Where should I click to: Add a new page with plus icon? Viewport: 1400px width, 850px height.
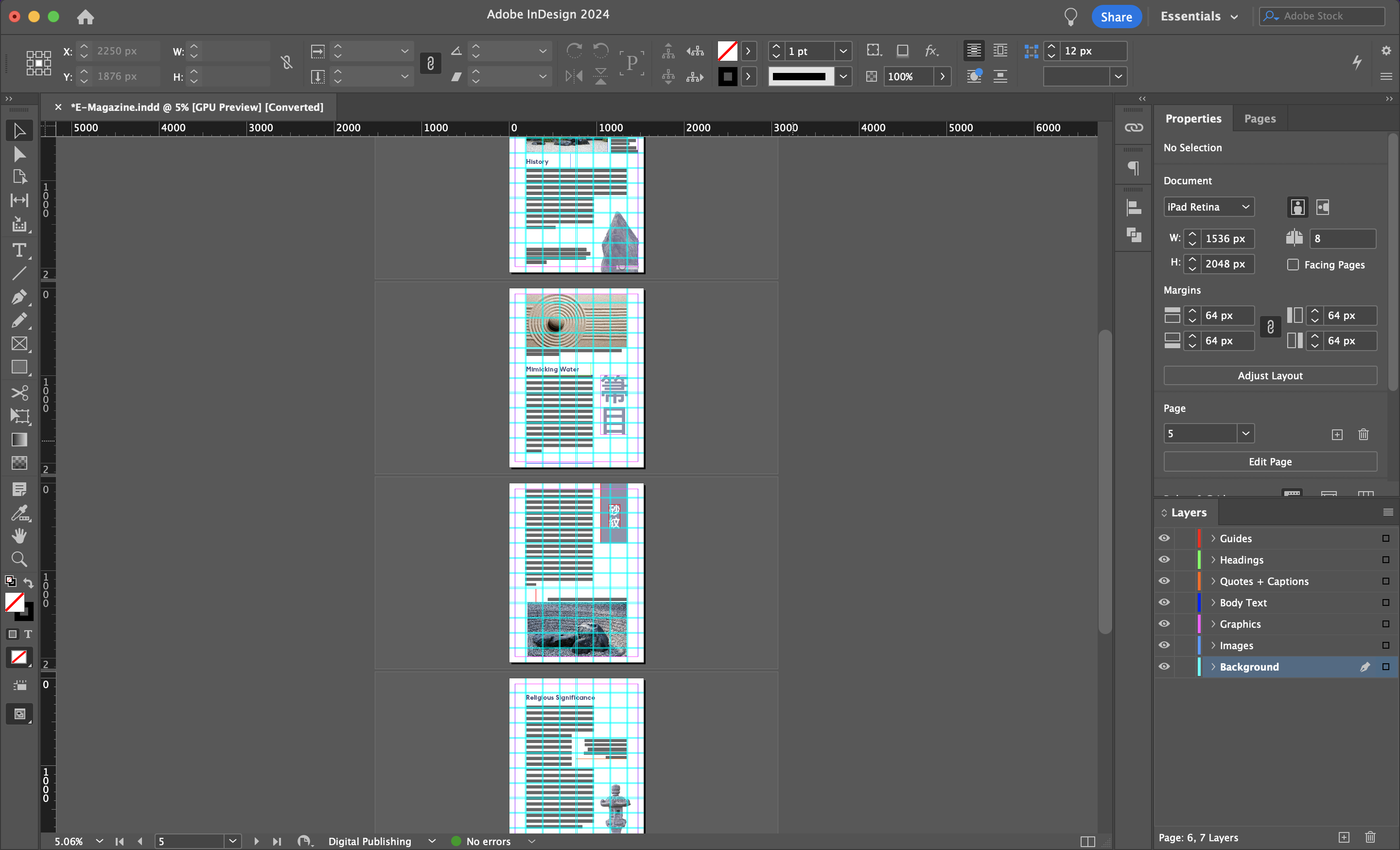pyautogui.click(x=1337, y=435)
